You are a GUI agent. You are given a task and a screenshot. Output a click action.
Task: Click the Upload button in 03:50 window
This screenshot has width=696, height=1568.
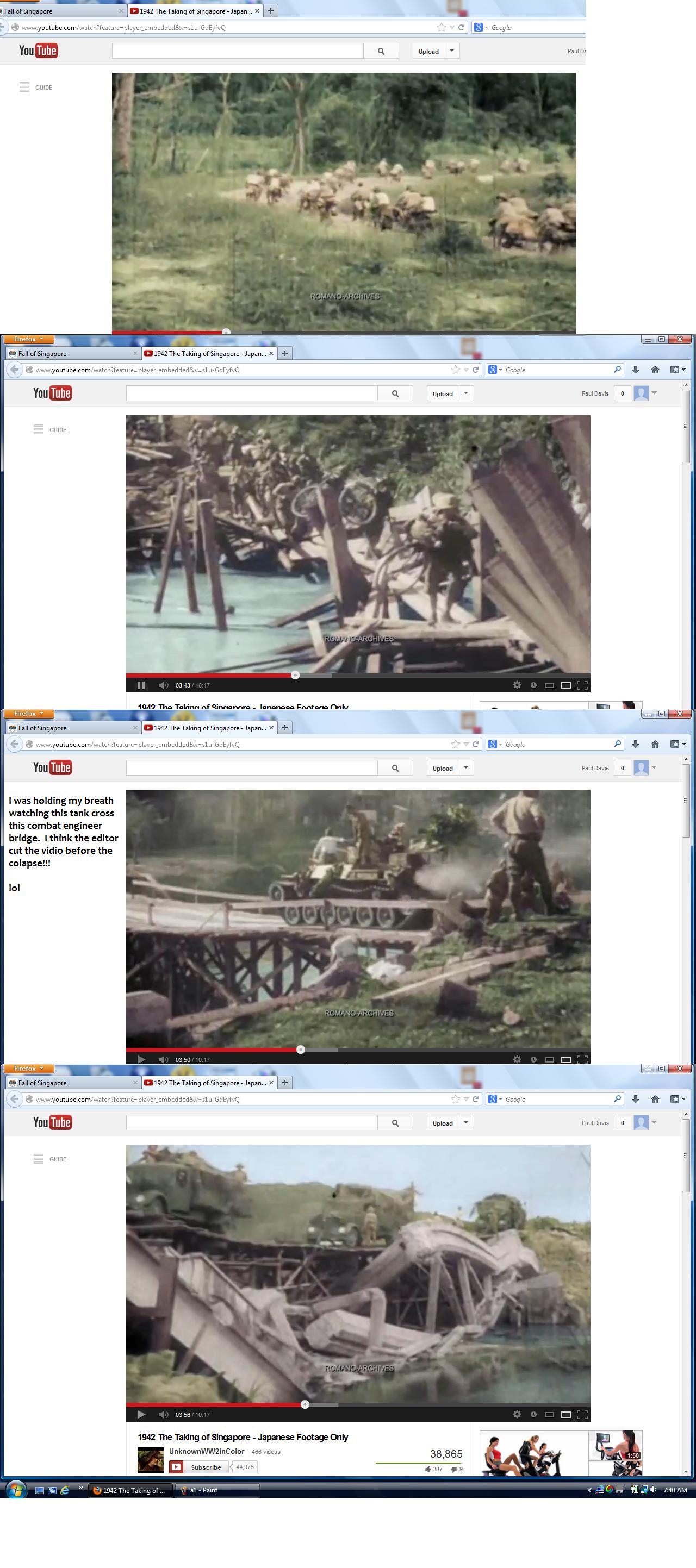(x=443, y=767)
